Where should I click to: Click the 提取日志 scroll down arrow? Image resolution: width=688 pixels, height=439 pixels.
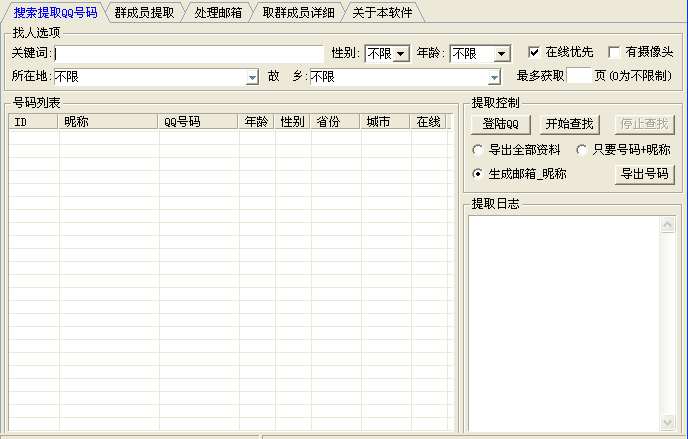667,422
